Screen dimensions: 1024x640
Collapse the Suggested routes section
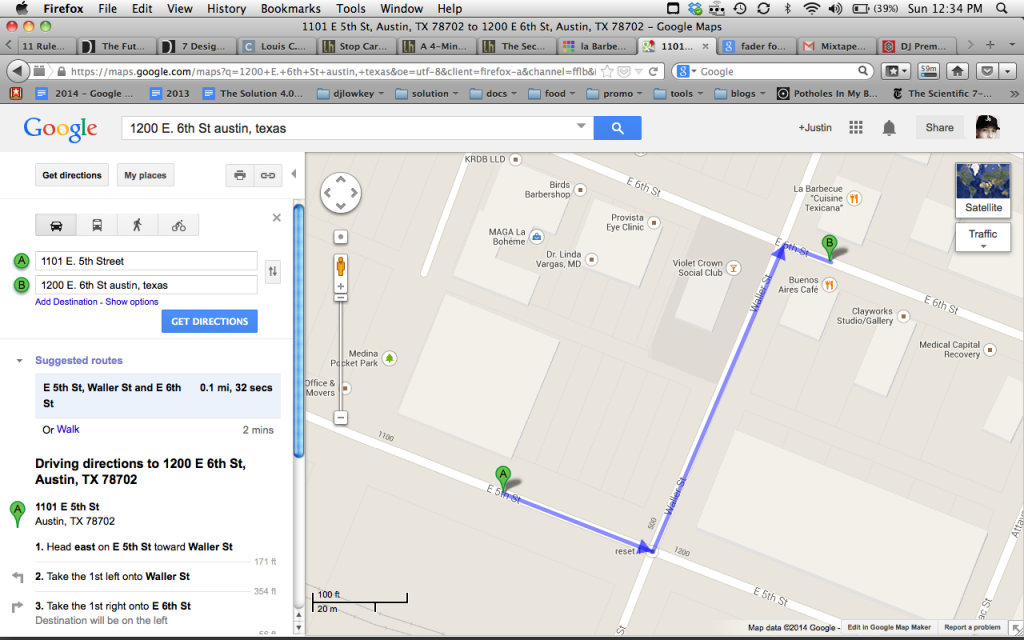click(20, 360)
